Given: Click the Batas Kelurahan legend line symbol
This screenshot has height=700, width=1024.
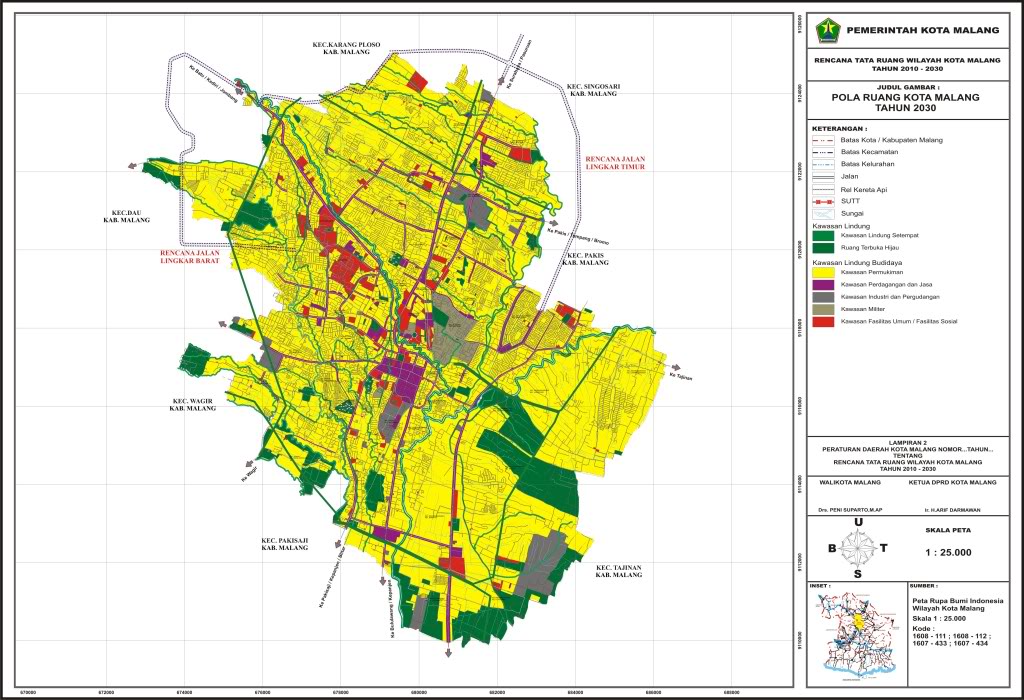Looking at the screenshot, I should [x=824, y=164].
